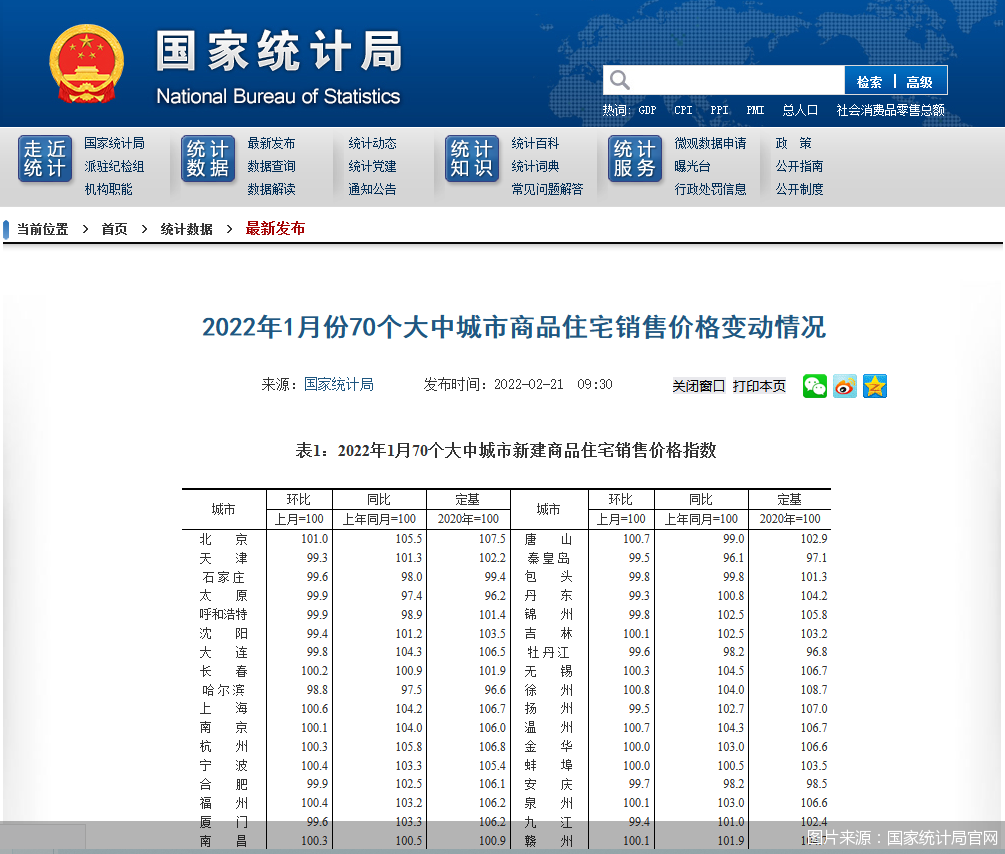
Task: Select 数据查询 in the navigation menu
Action: click(x=271, y=166)
